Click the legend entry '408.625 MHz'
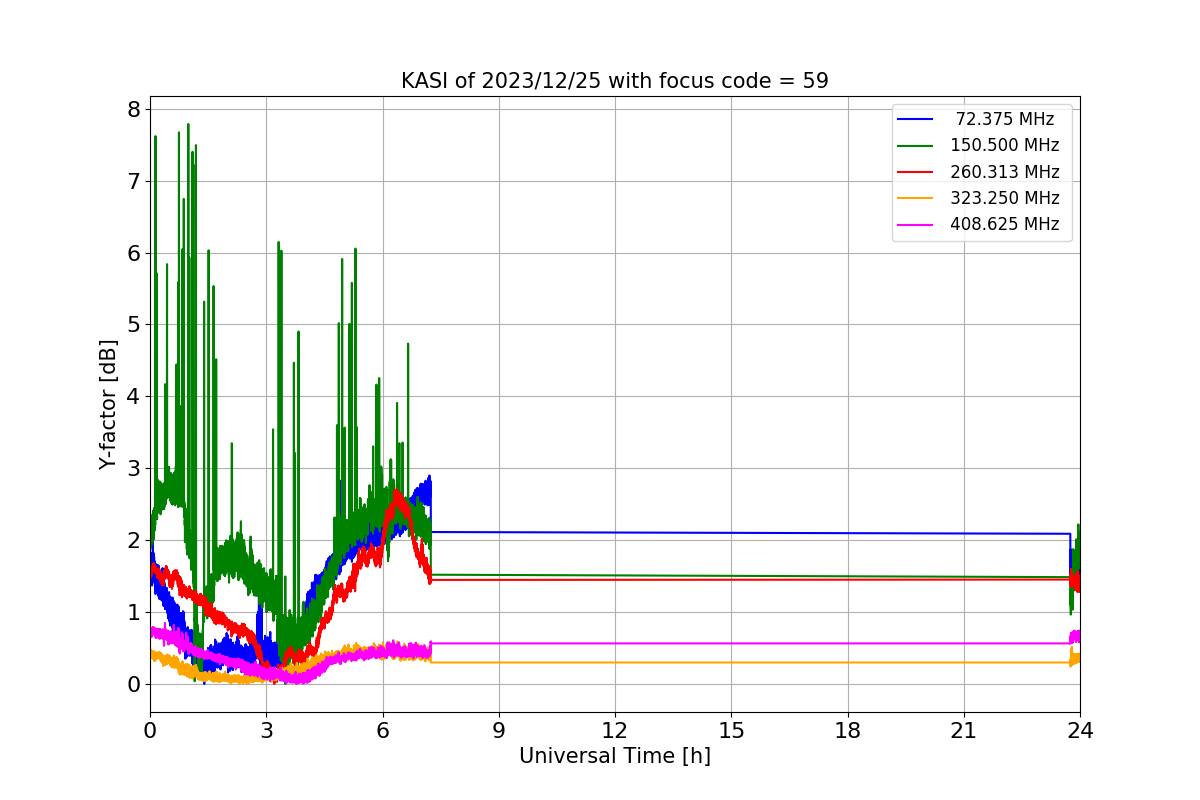This screenshot has height=800, width=1200. pyautogui.click(x=1005, y=224)
